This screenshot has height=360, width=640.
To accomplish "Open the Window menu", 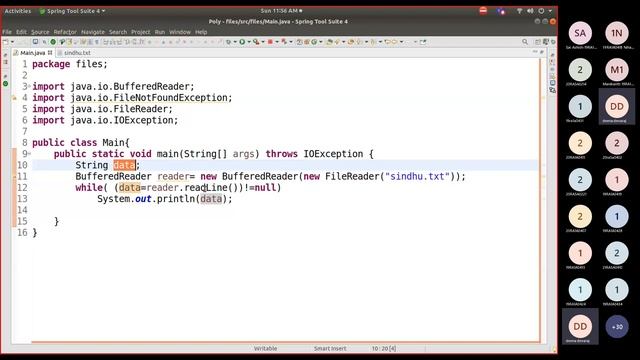I will [180, 32].
